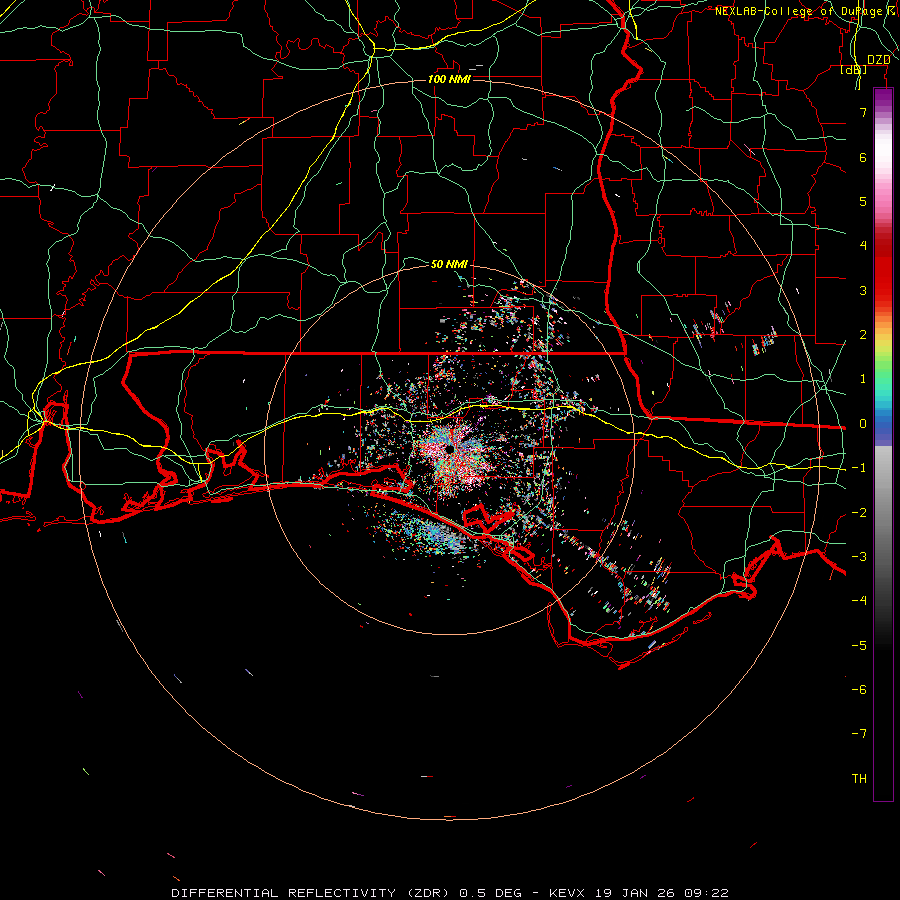Click the [dB] unit label
Viewport: 900px width, 900px height.
pyautogui.click(x=854, y=69)
